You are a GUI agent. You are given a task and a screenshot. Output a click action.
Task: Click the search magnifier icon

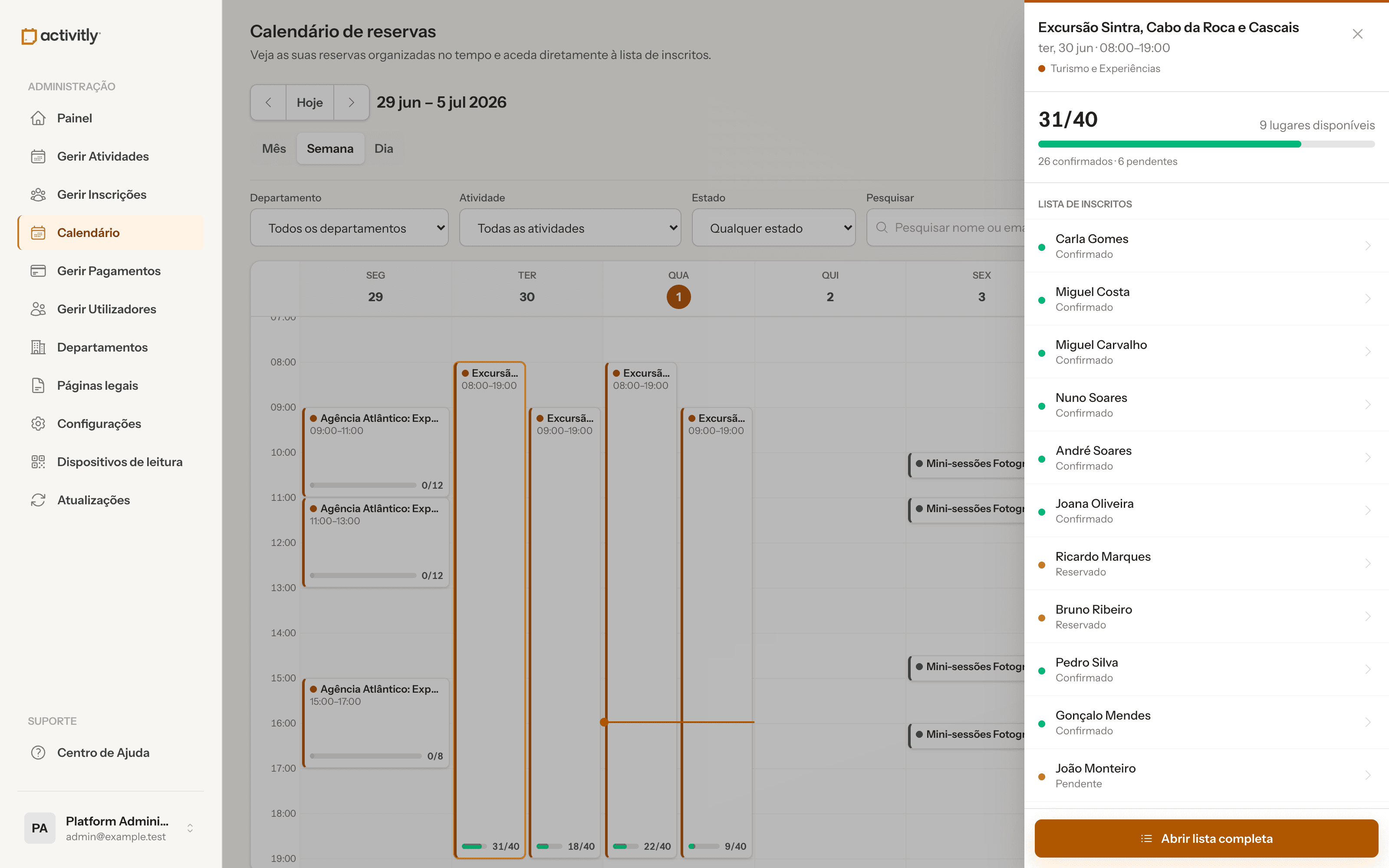pos(882,227)
